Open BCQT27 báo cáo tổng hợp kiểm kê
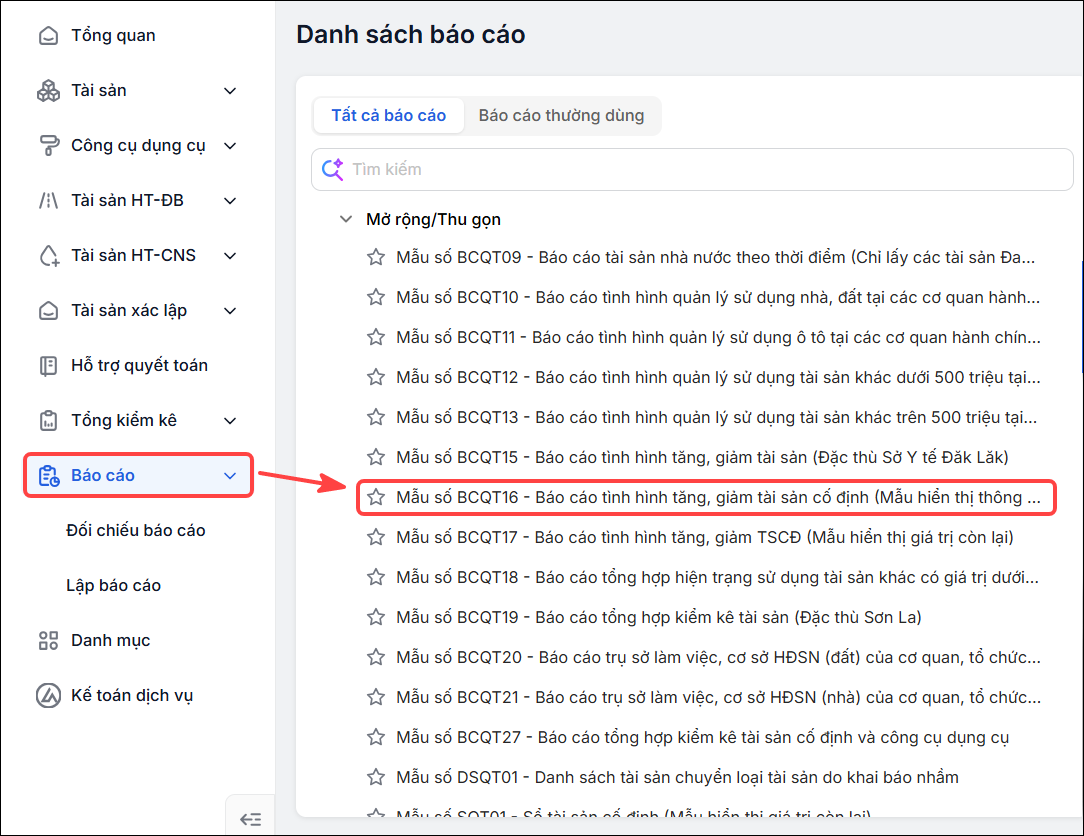This screenshot has width=1084, height=836. (702, 737)
